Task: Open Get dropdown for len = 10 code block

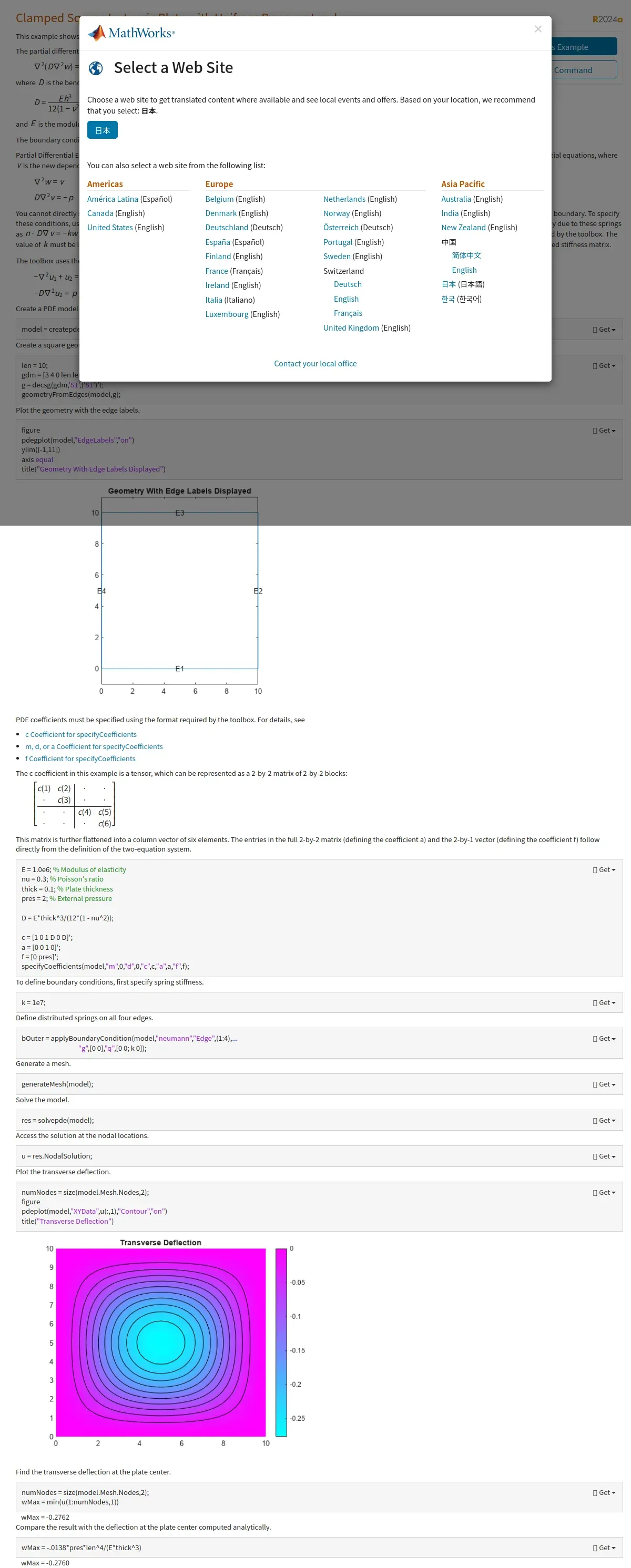Action: tap(604, 366)
